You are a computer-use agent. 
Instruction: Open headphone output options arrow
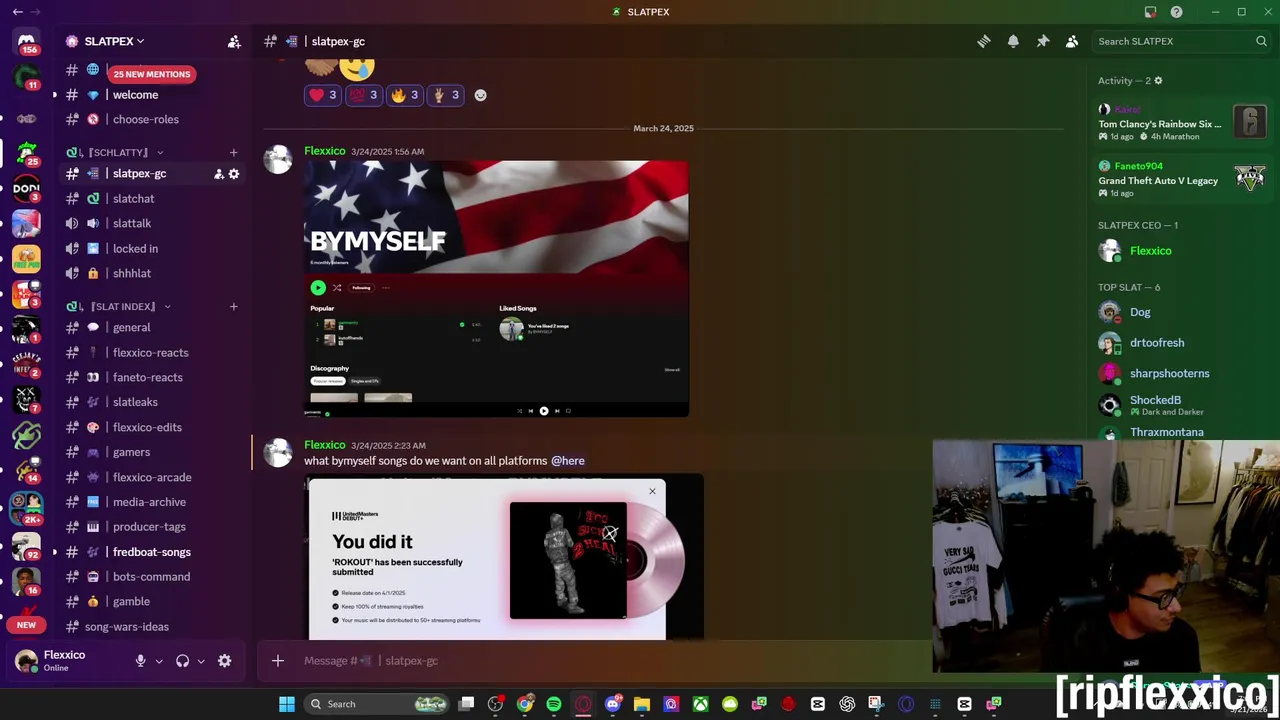200,661
